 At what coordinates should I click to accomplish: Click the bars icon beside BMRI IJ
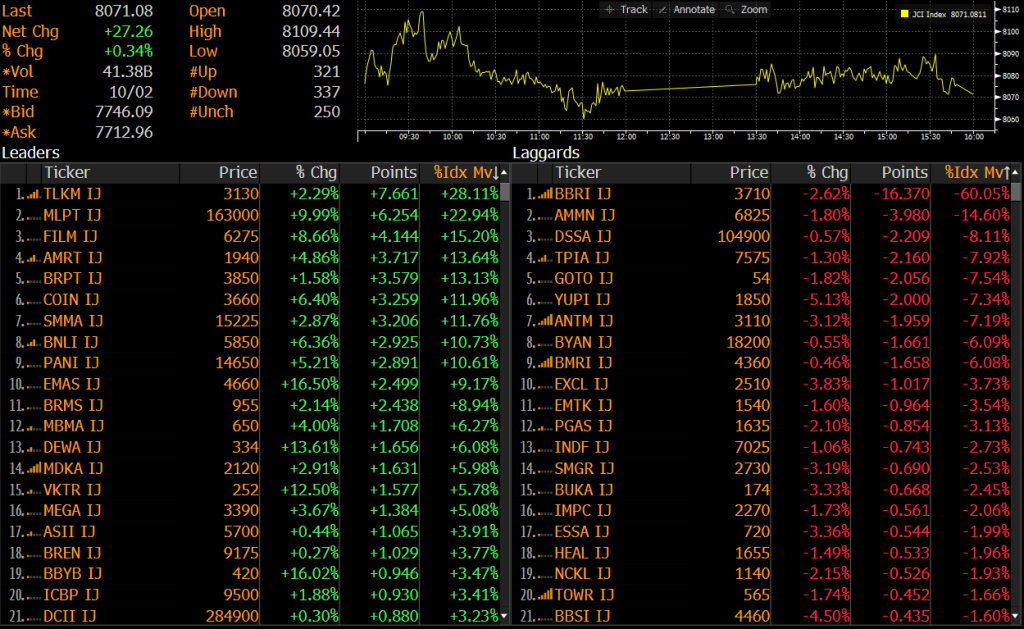[x=543, y=362]
